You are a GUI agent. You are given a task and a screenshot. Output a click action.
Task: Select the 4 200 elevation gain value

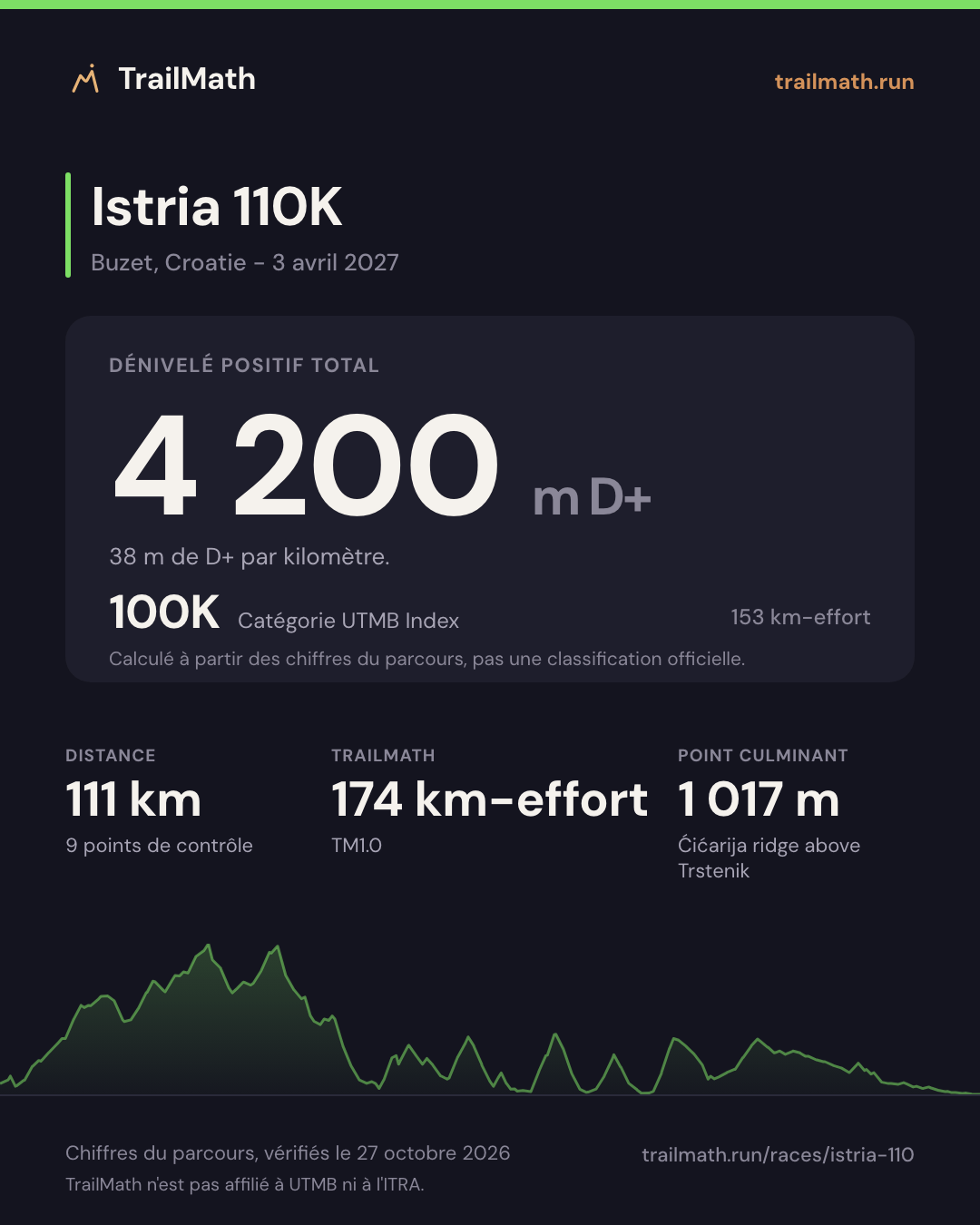[x=307, y=465]
